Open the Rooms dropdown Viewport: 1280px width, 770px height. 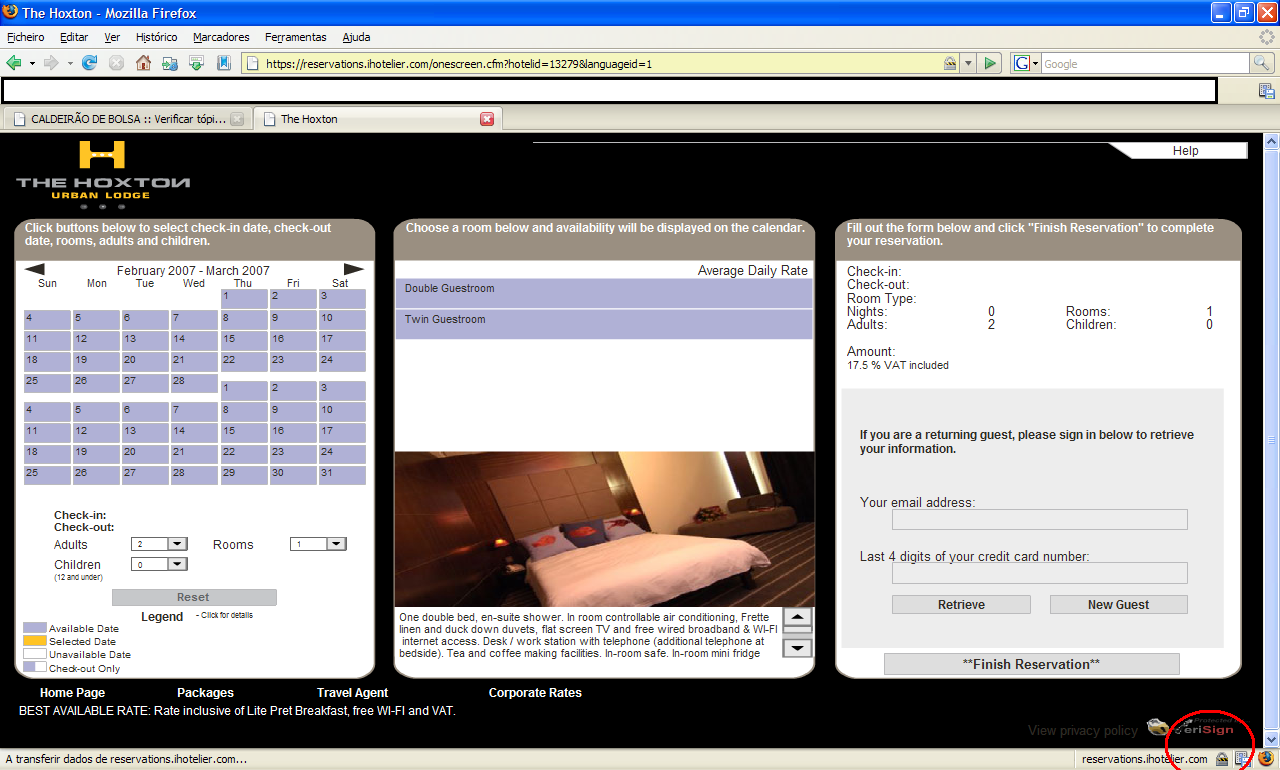[318, 544]
